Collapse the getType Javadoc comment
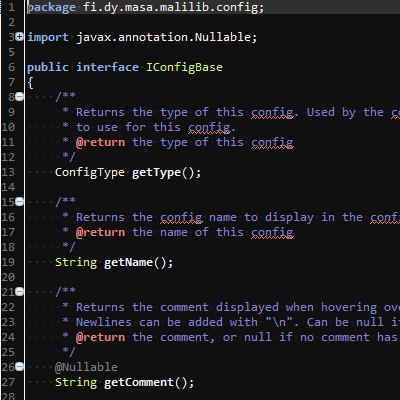Image resolution: width=400 pixels, height=400 pixels. [20, 97]
